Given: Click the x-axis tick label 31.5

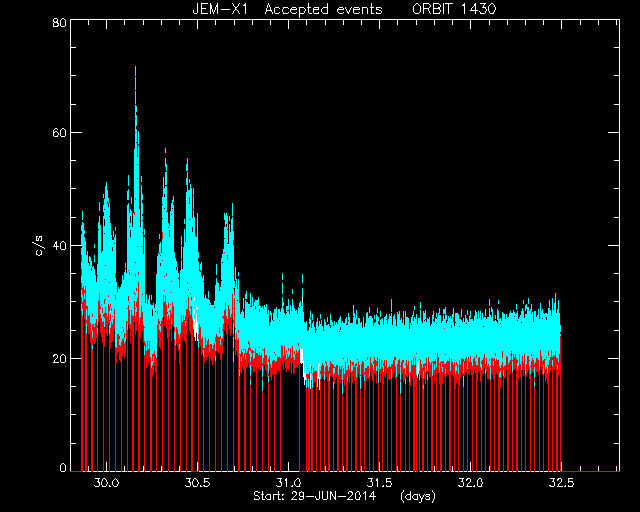Looking at the screenshot, I should point(380,483).
